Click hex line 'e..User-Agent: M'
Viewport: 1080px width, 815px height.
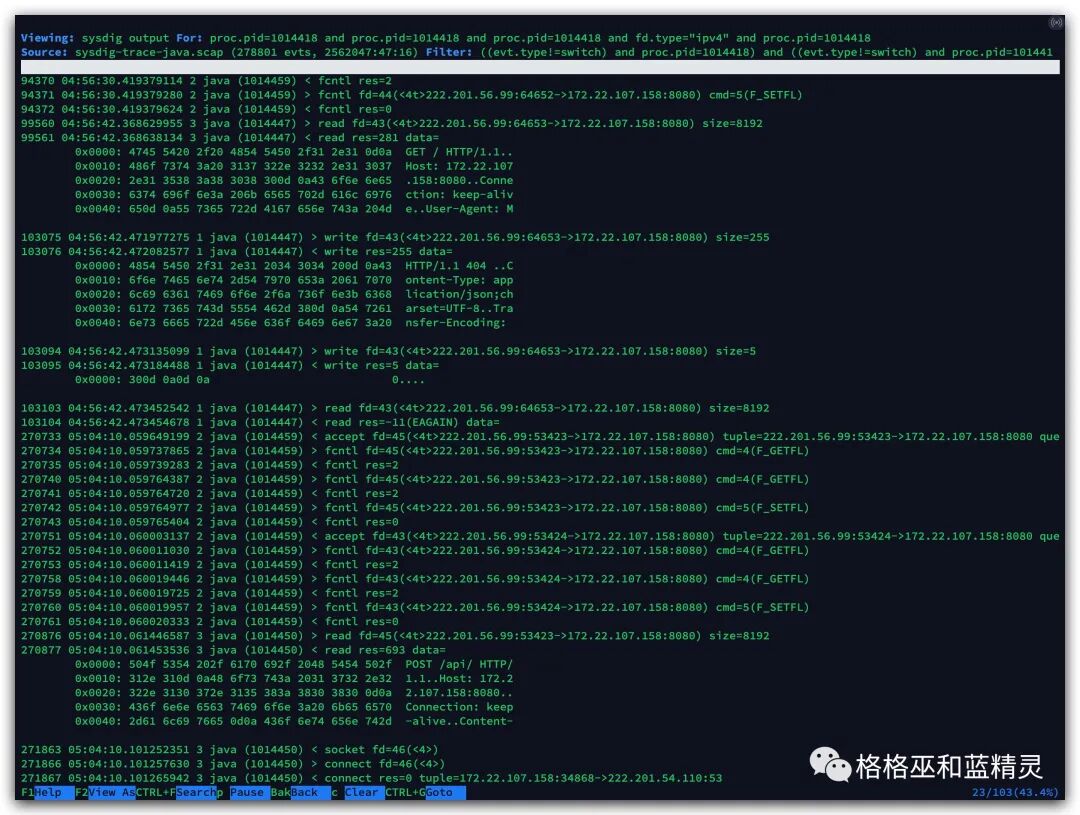294,209
